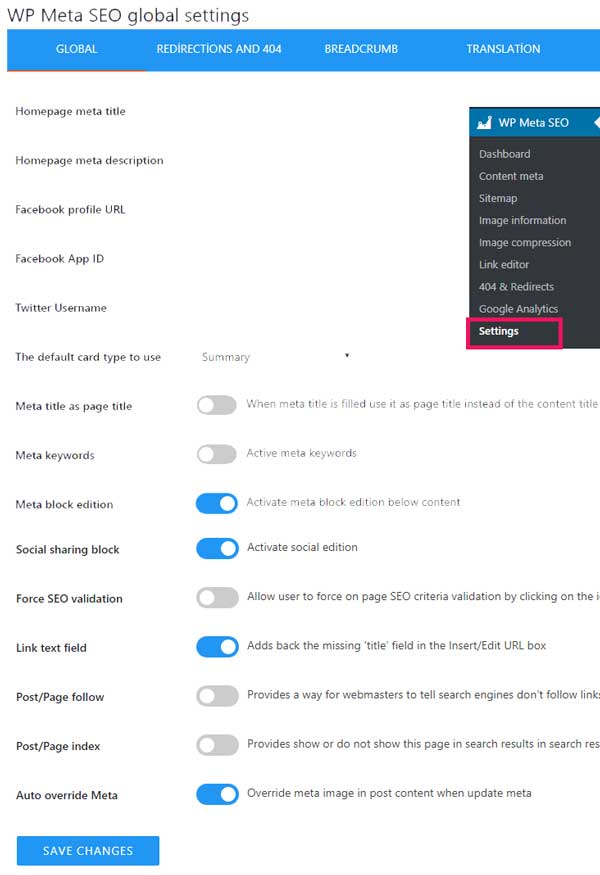This screenshot has height=875, width=600.
Task: Go to Image compression menu entry
Action: (525, 243)
